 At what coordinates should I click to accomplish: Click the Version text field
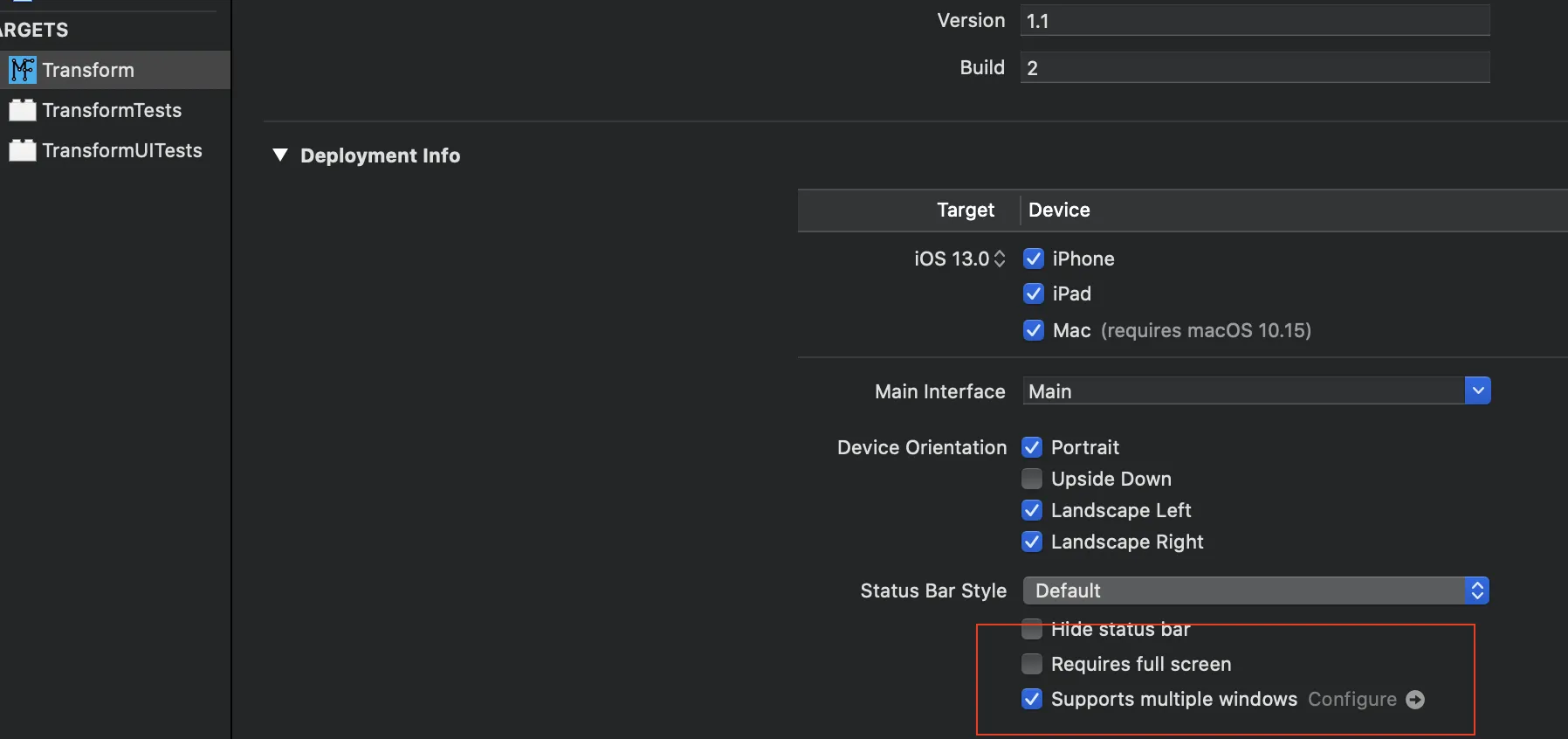(1255, 21)
